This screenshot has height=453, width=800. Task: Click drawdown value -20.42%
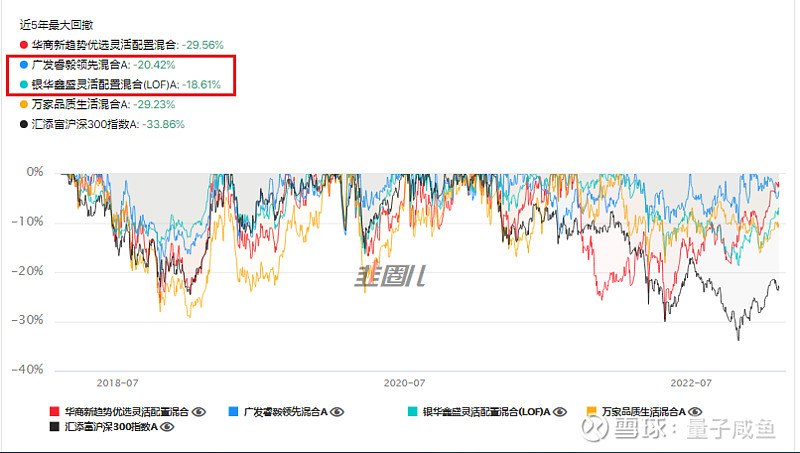[x=154, y=65]
